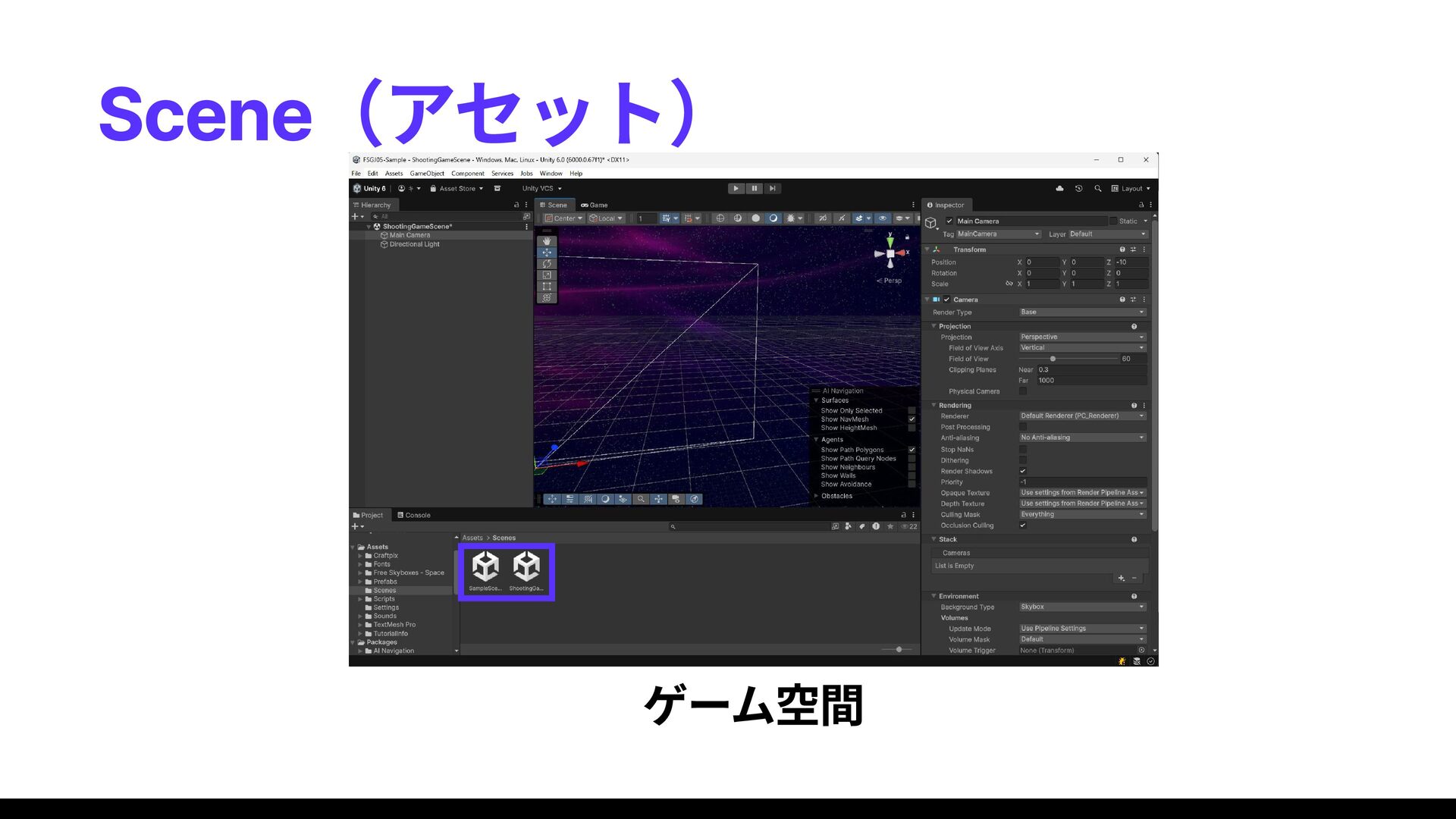The height and width of the screenshot is (819, 1456).
Task: Click the toolbar search magnifier icon
Action: (1097, 189)
